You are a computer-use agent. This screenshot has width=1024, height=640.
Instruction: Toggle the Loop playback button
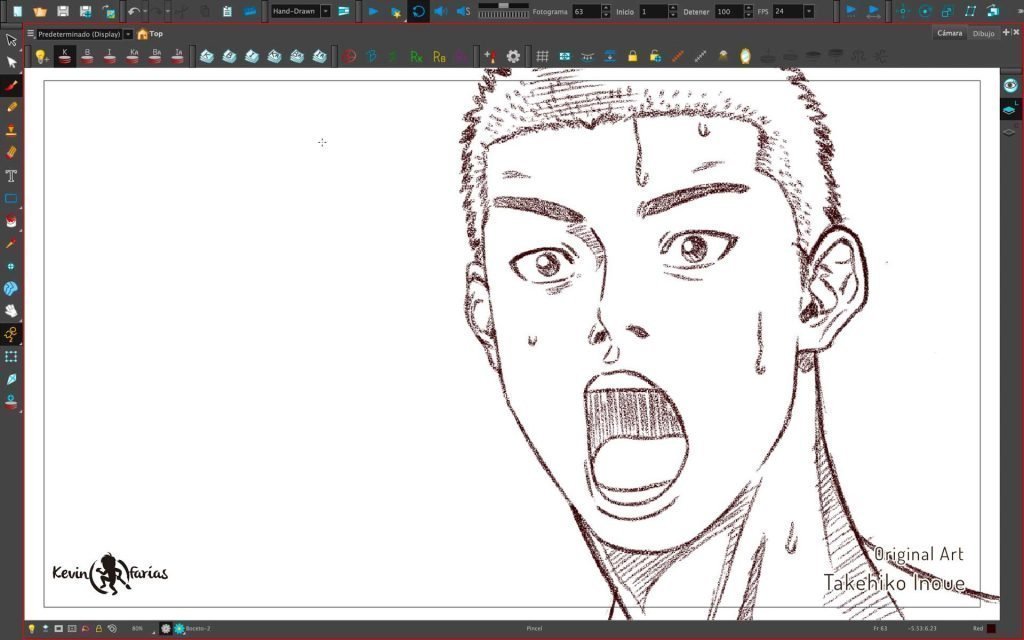(419, 11)
